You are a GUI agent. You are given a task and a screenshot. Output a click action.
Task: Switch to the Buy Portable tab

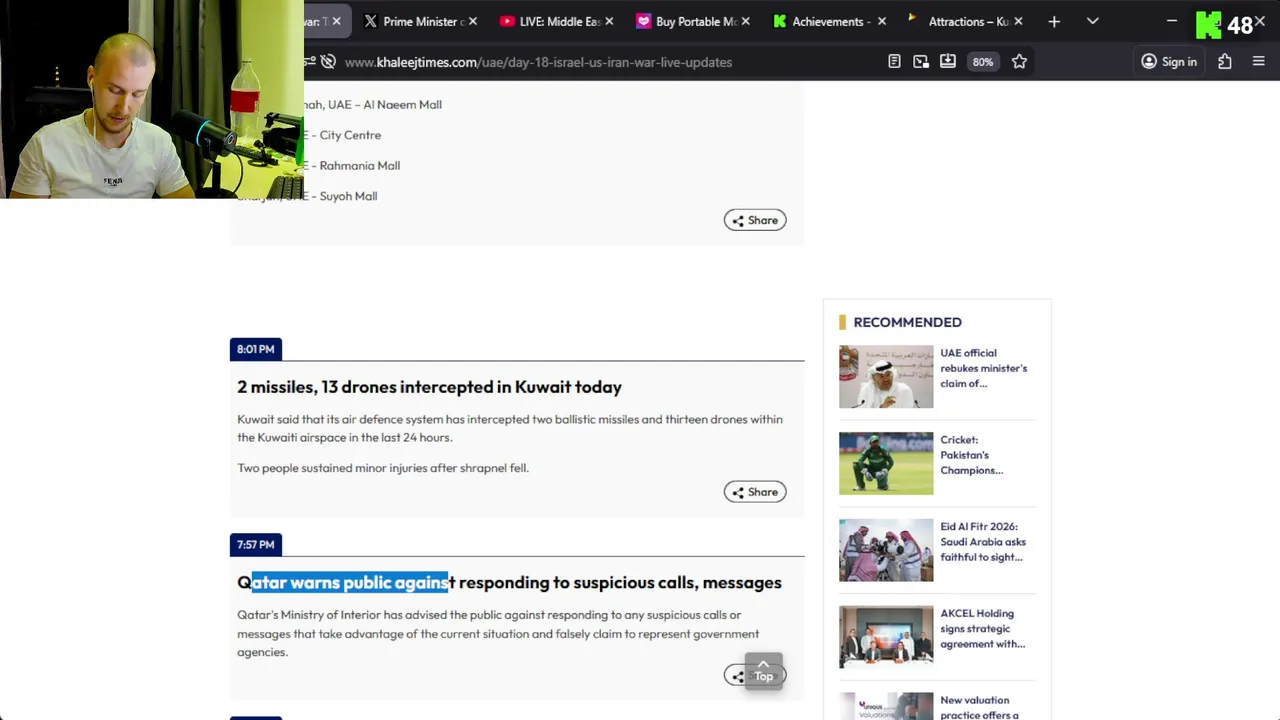pyautogui.click(x=694, y=21)
